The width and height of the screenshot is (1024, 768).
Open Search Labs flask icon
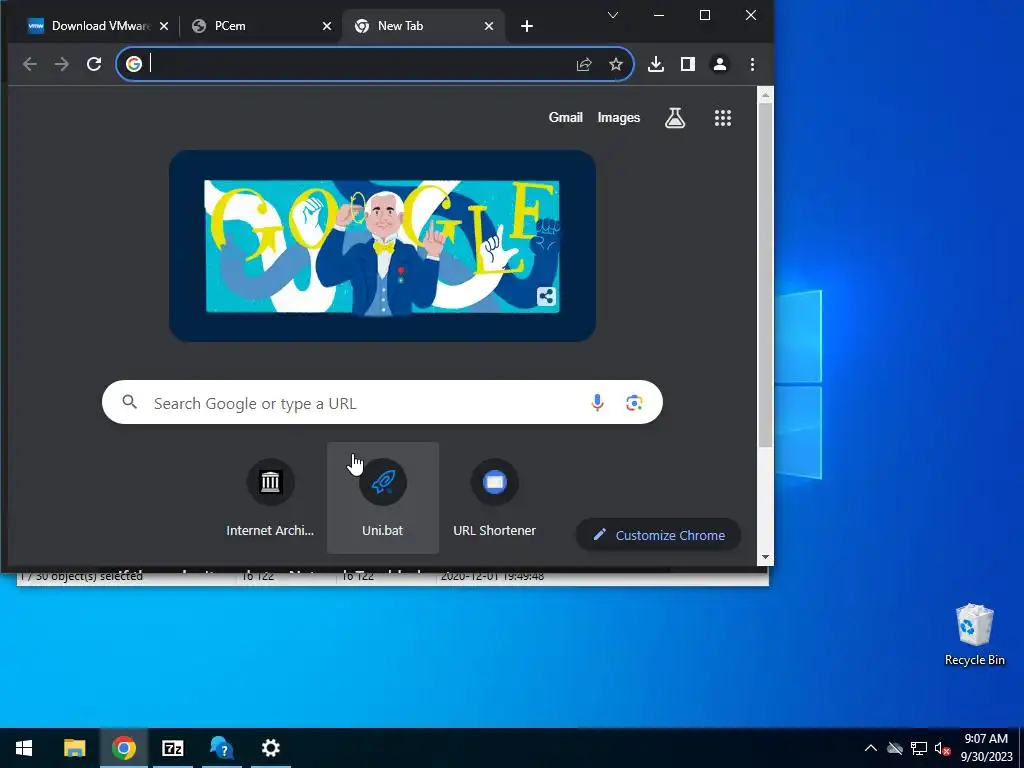click(675, 118)
